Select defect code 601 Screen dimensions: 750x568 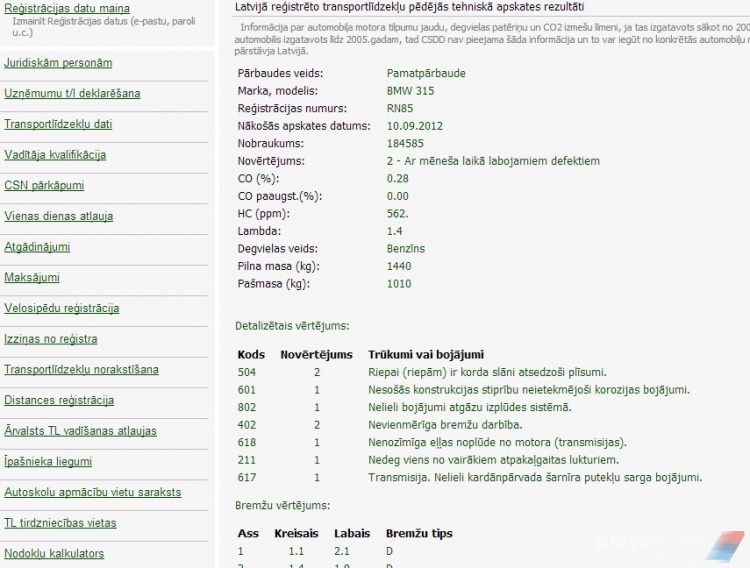click(x=247, y=390)
